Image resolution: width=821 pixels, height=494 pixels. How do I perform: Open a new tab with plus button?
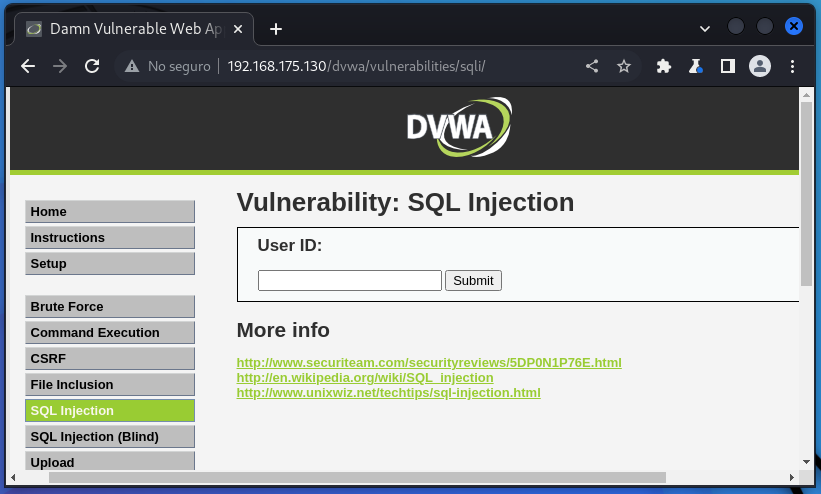(275, 29)
